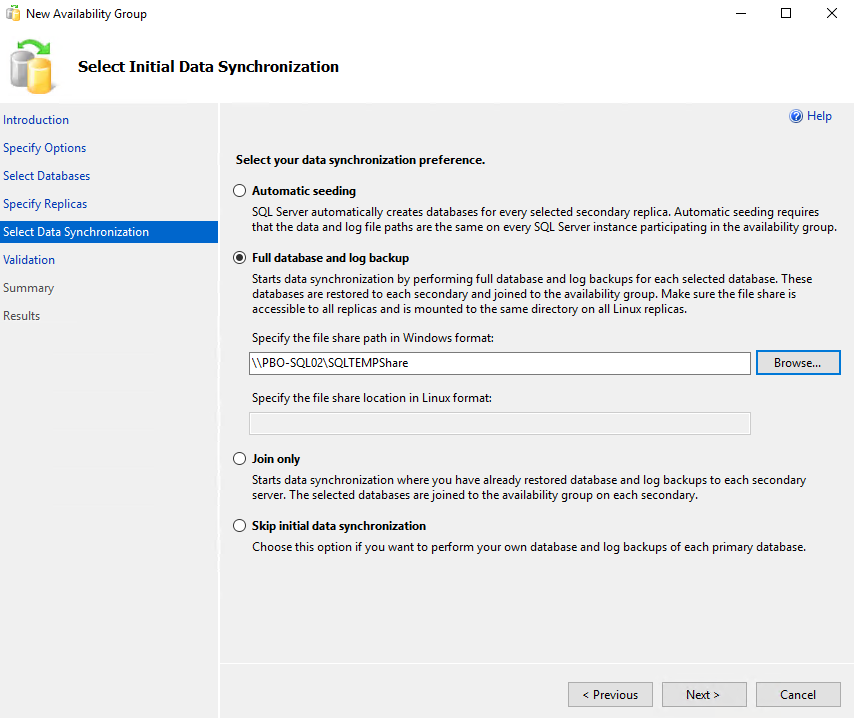Maximize the New Availability Group window

click(x=786, y=14)
